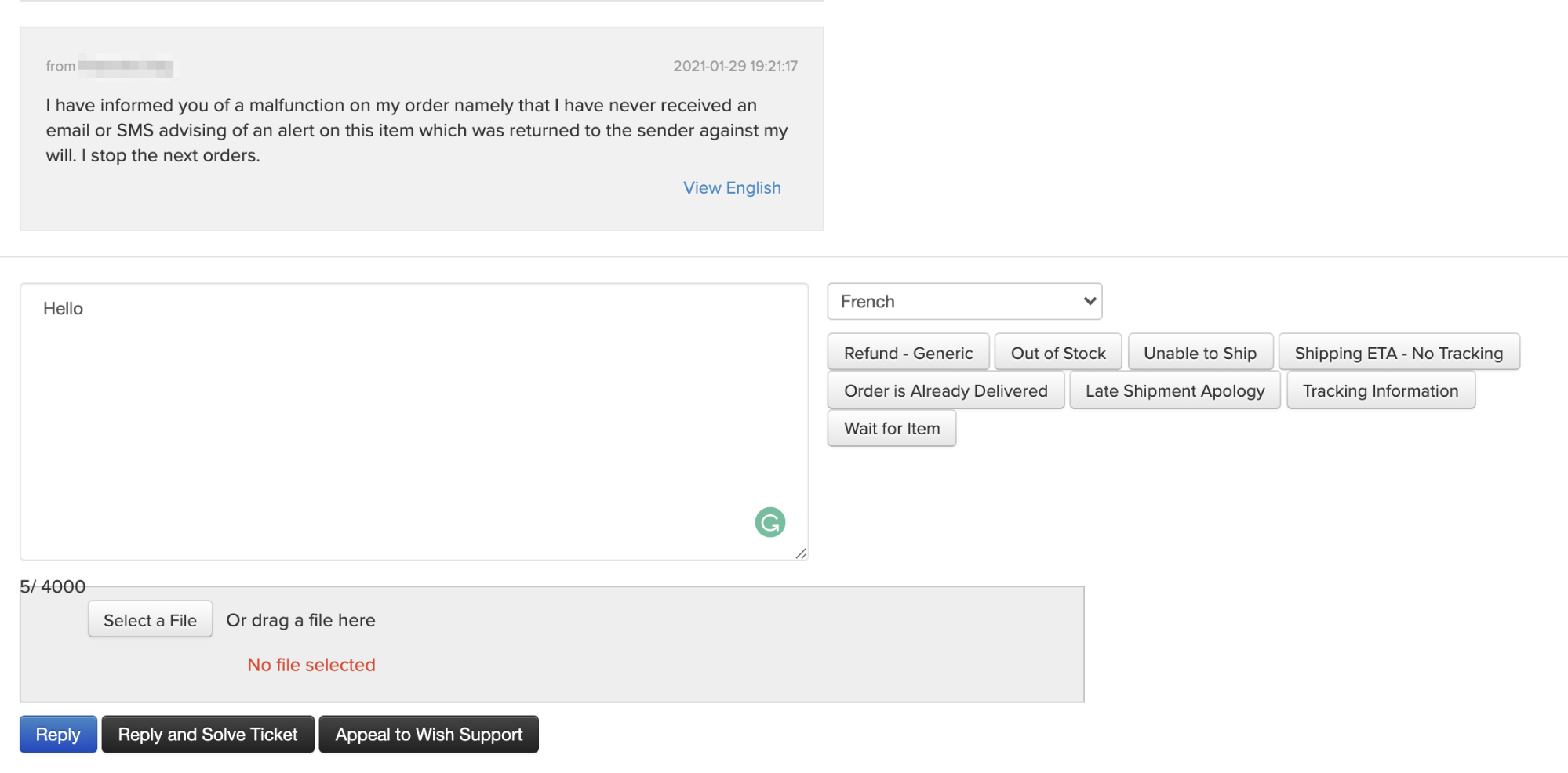The width and height of the screenshot is (1568, 773).
Task: Click the customer's message text
Action: tap(416, 130)
